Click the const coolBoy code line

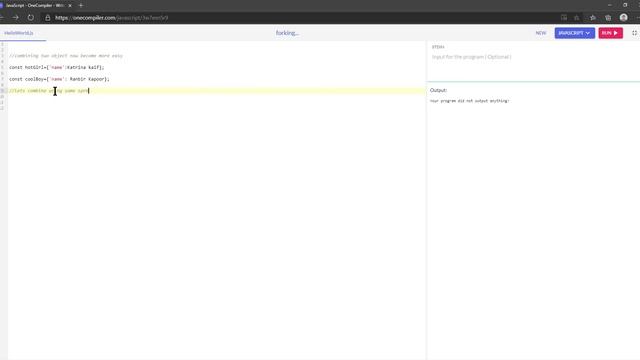click(59, 79)
